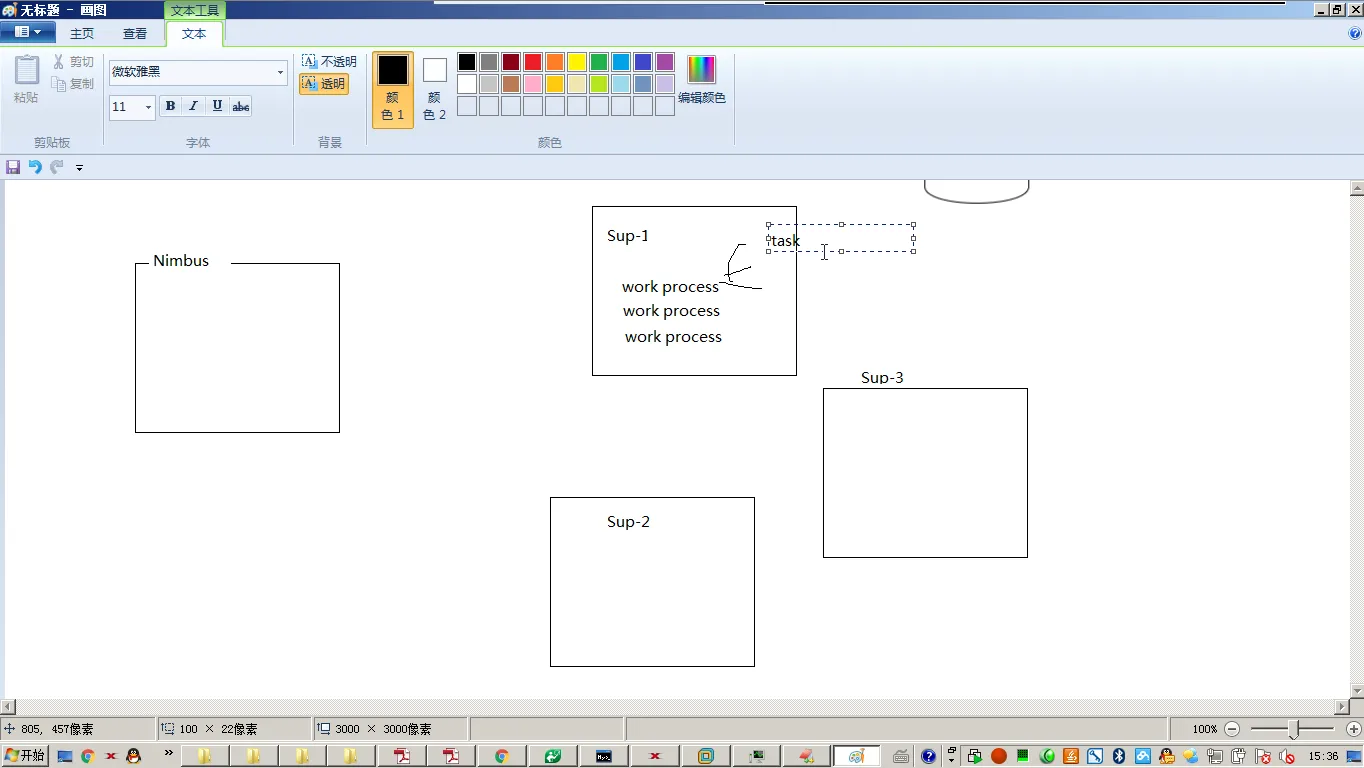
Task: Zoom out with the minus button
Action: [1232, 729]
